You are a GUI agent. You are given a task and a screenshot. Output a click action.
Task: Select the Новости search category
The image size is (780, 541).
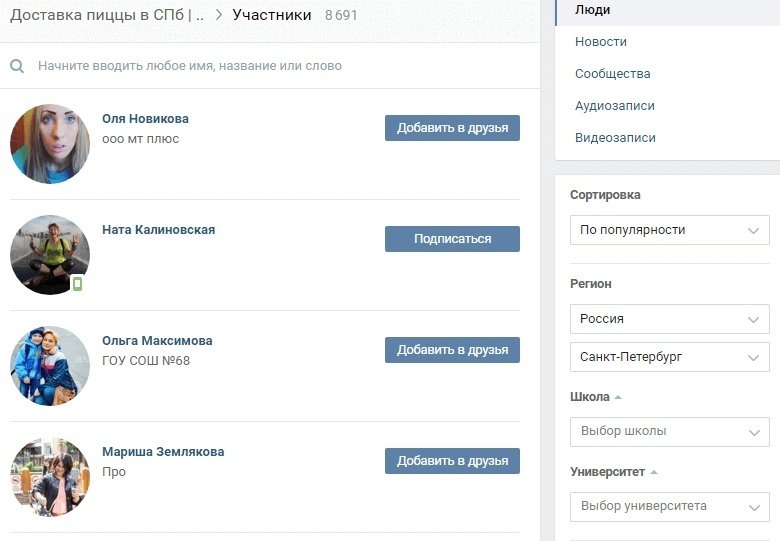pos(601,42)
